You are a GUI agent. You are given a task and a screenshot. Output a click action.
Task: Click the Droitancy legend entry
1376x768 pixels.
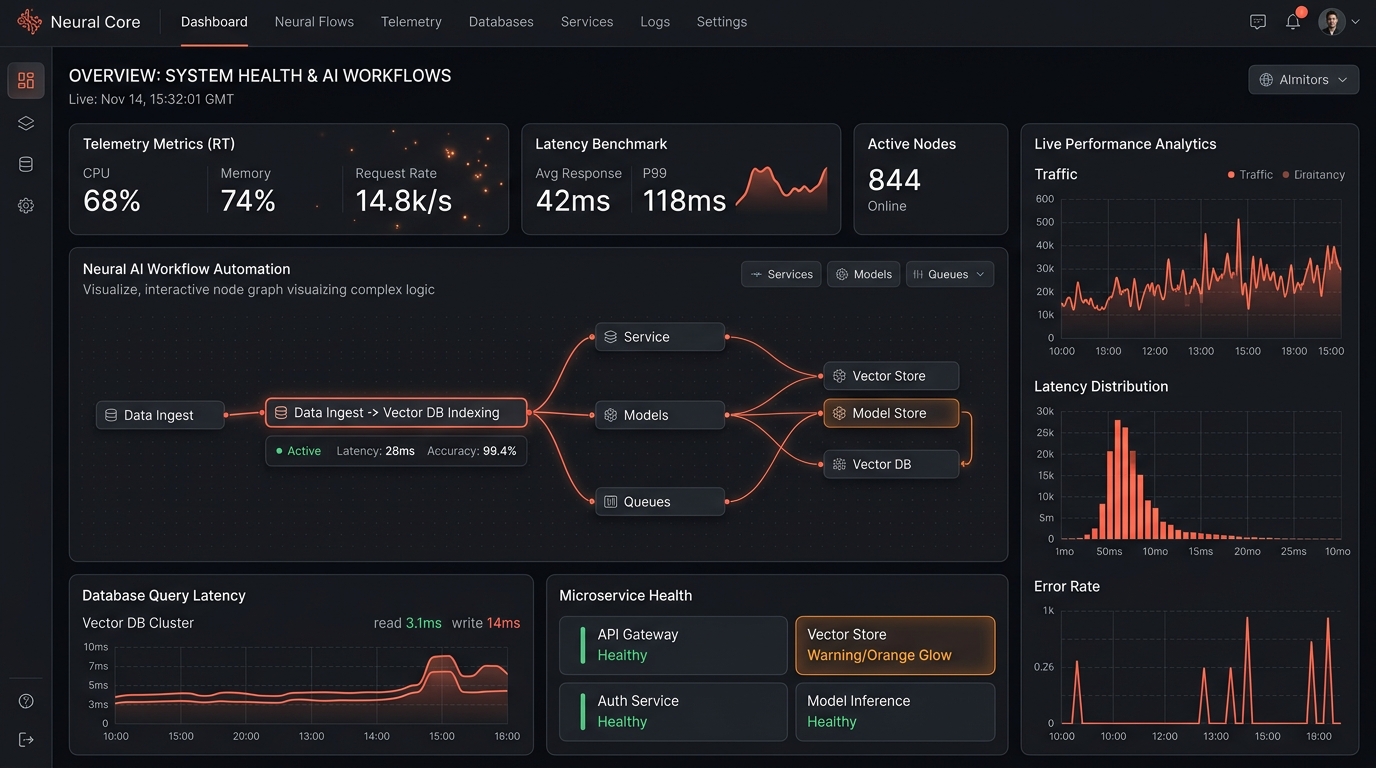[1314, 174]
